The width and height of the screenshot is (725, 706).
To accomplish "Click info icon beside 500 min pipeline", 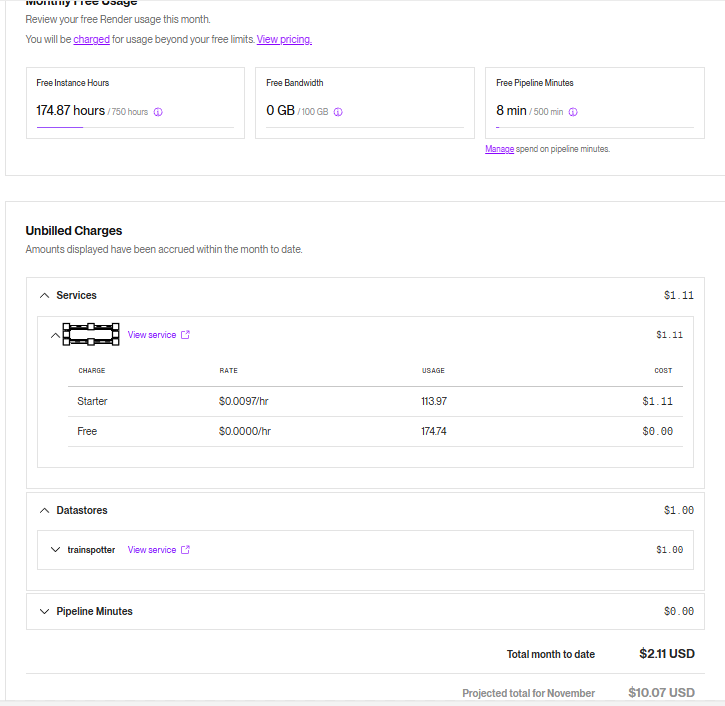I will click(x=573, y=112).
